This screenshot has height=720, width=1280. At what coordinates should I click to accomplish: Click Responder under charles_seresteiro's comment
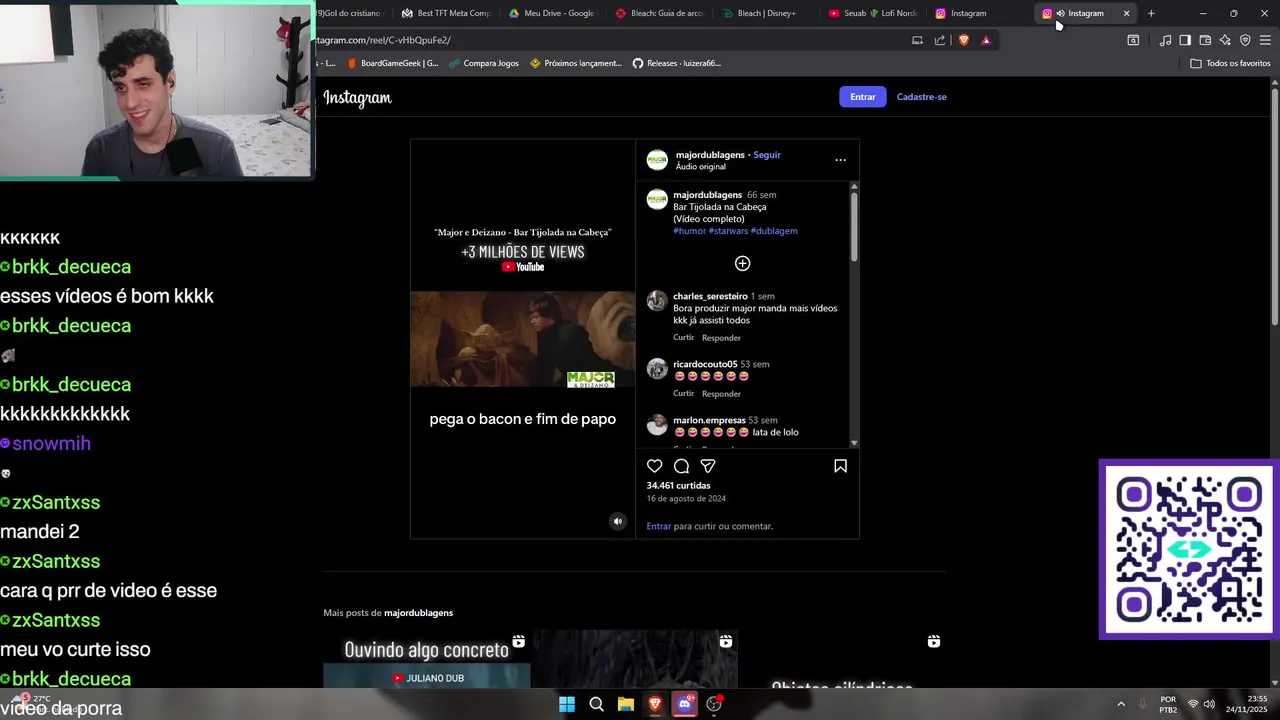721,338
